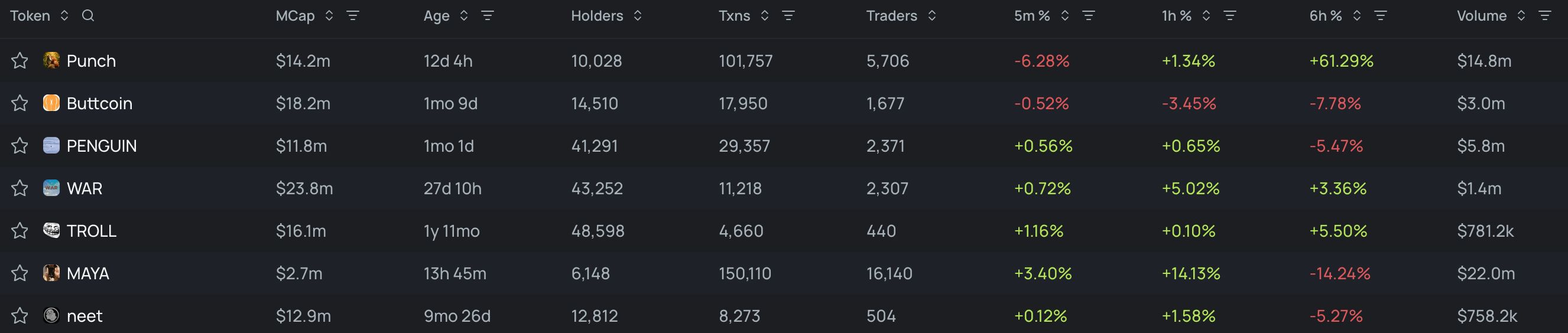Open the 6h % filter icon
Image resolution: width=1568 pixels, height=333 pixels.
pyautogui.click(x=1380, y=16)
